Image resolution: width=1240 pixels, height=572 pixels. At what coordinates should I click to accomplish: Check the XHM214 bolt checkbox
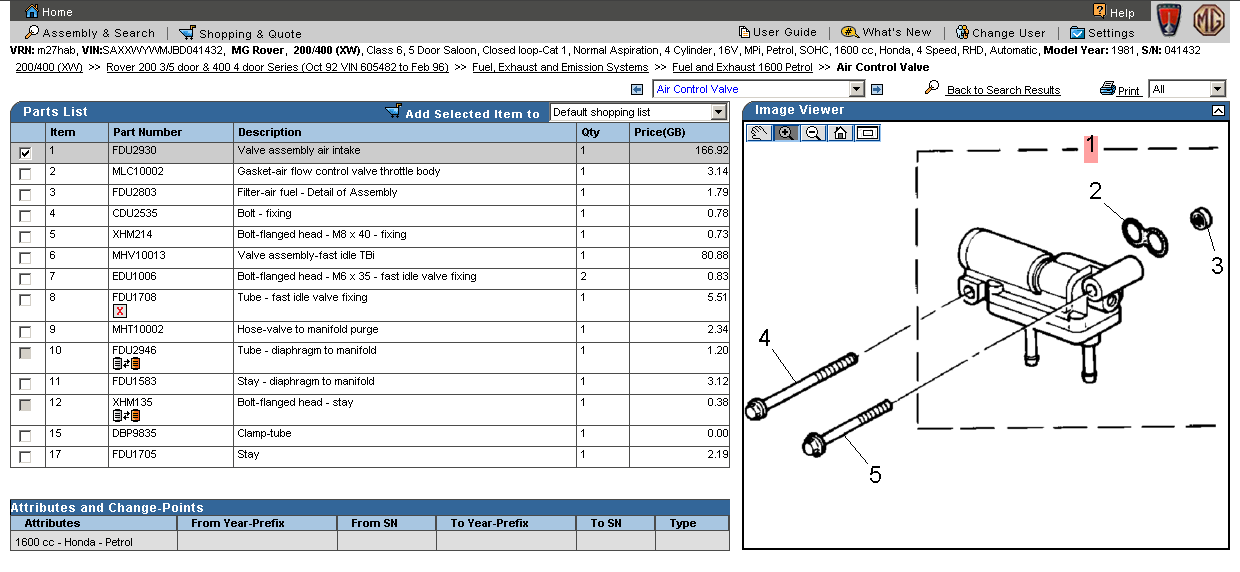click(x=25, y=237)
